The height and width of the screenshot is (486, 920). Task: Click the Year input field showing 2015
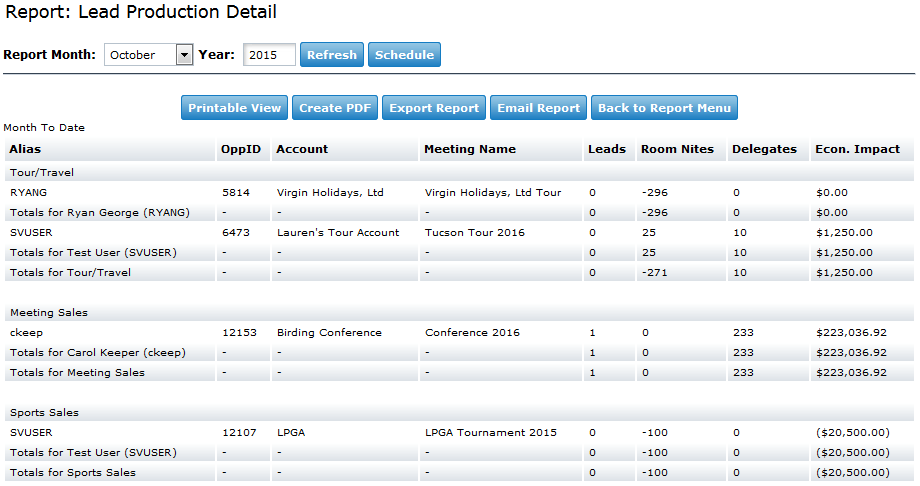coord(269,55)
